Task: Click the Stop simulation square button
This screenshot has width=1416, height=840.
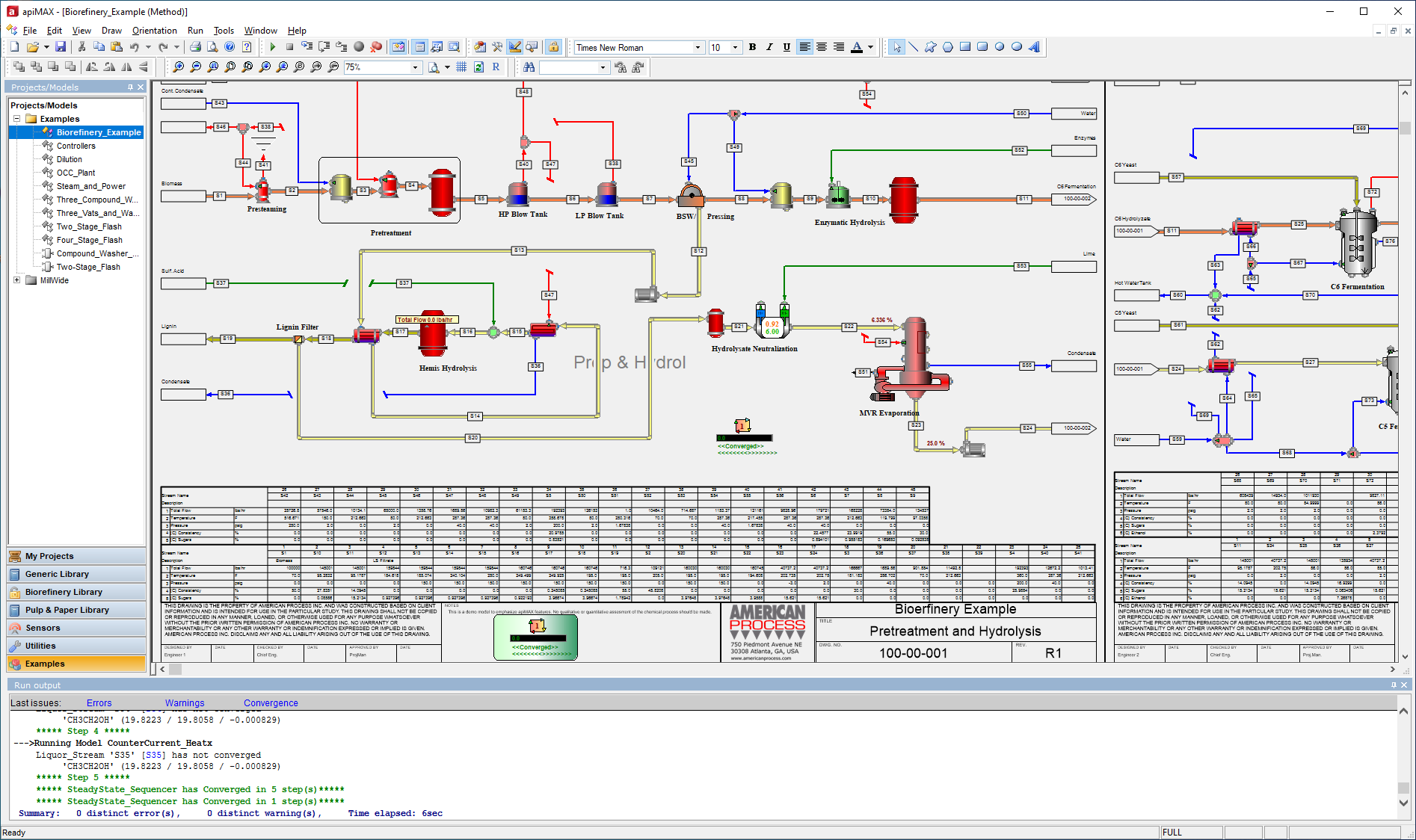Action: pos(289,47)
